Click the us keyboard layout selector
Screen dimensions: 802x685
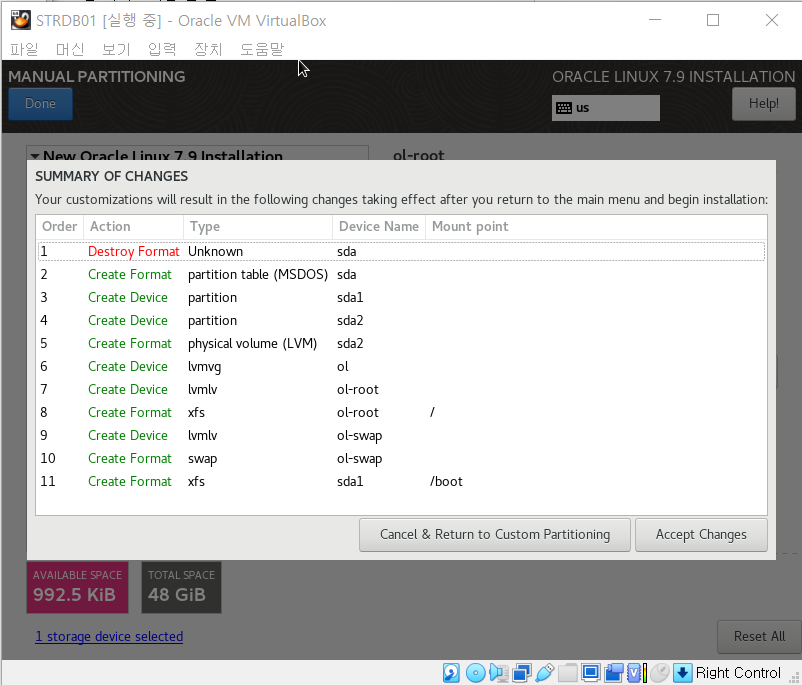coord(606,108)
